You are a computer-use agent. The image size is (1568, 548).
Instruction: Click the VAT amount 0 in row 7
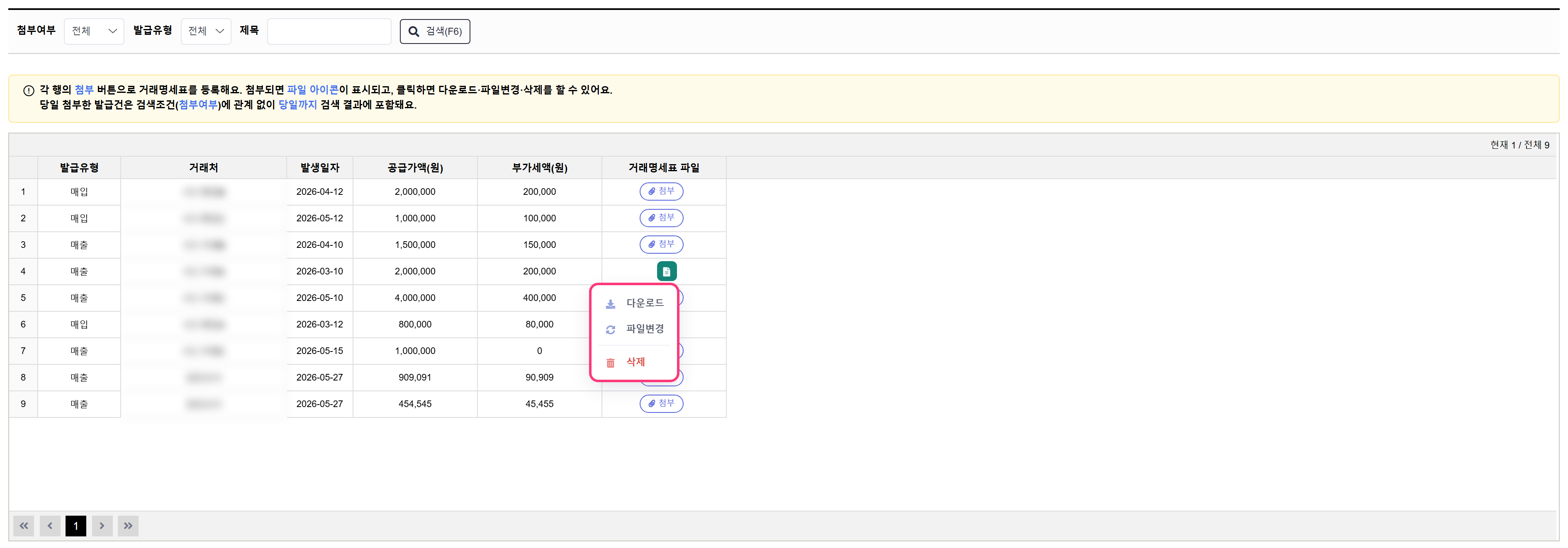coord(539,351)
